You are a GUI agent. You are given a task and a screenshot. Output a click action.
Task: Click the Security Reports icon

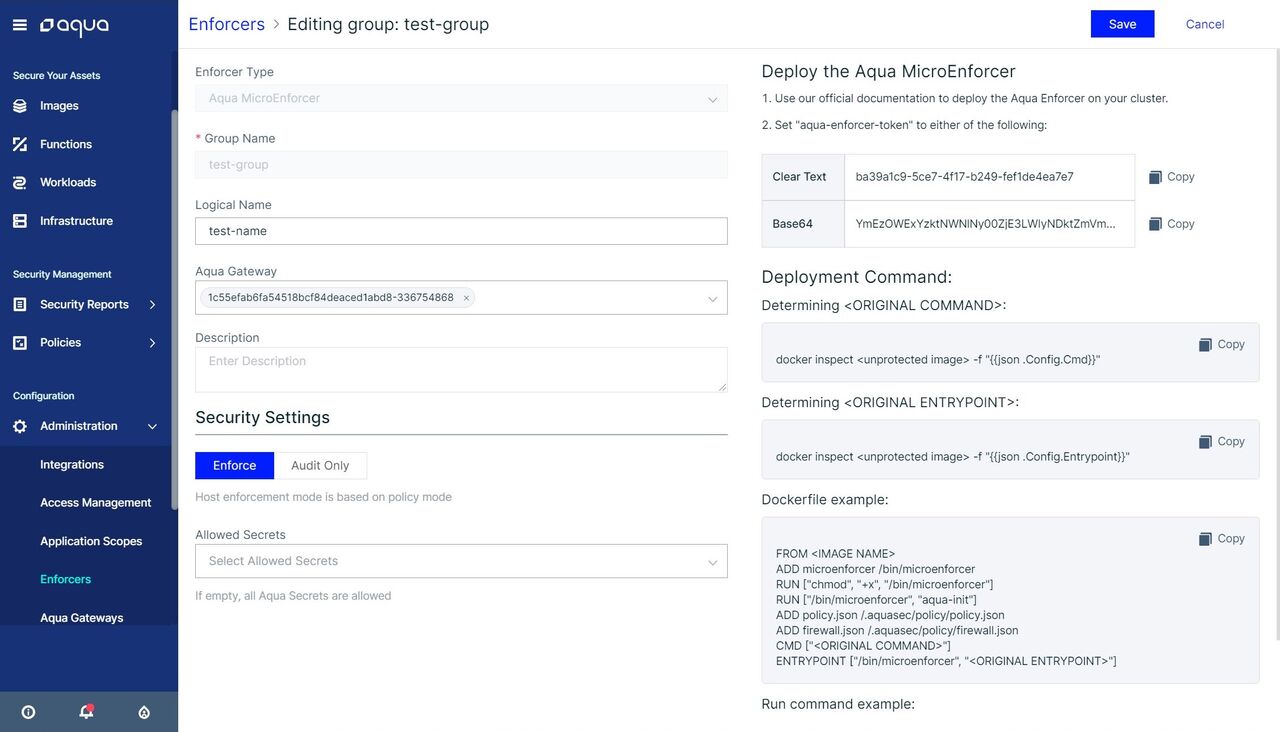click(20, 304)
